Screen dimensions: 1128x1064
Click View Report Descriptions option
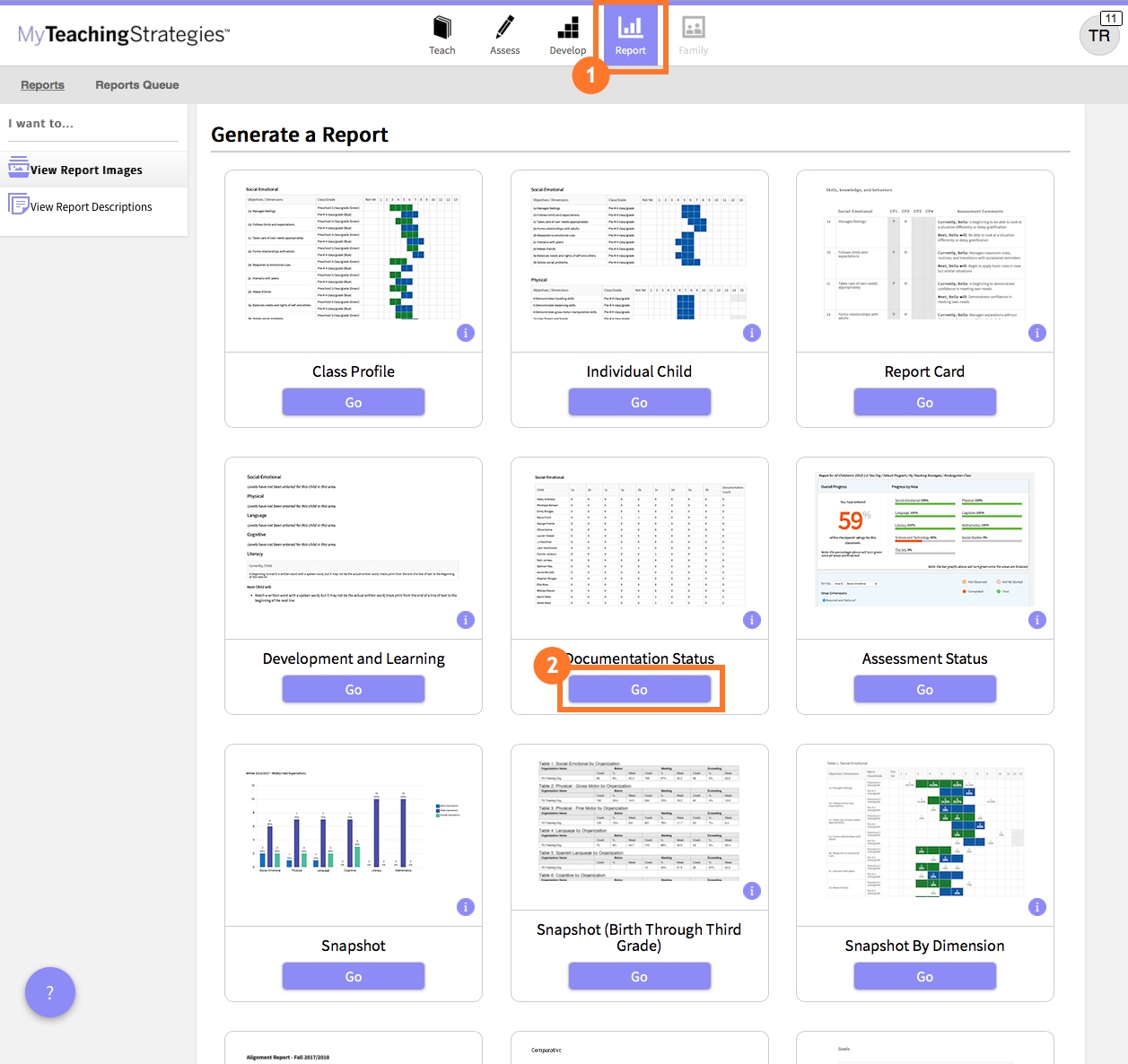(x=91, y=206)
